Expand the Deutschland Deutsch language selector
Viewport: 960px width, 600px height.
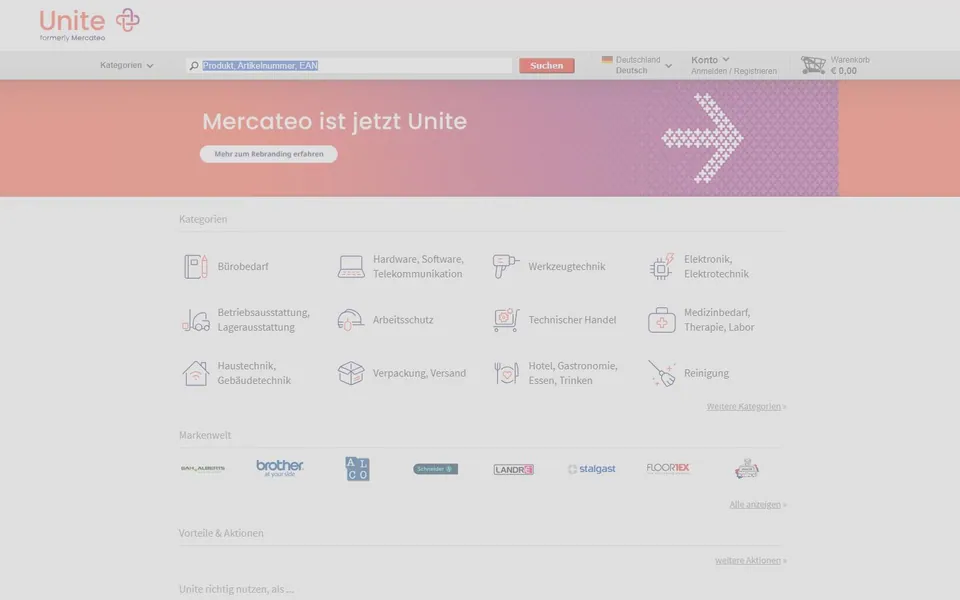(x=637, y=65)
